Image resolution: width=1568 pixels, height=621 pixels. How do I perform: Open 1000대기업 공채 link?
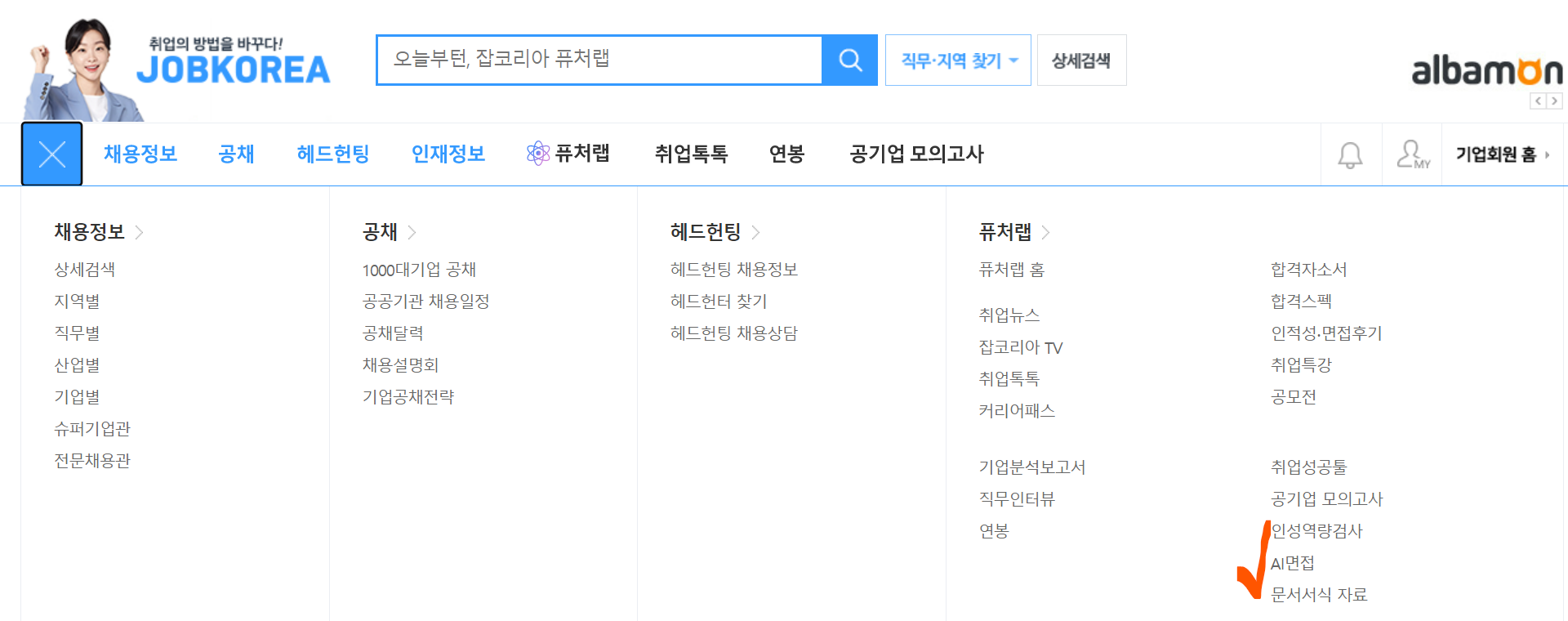(x=419, y=270)
